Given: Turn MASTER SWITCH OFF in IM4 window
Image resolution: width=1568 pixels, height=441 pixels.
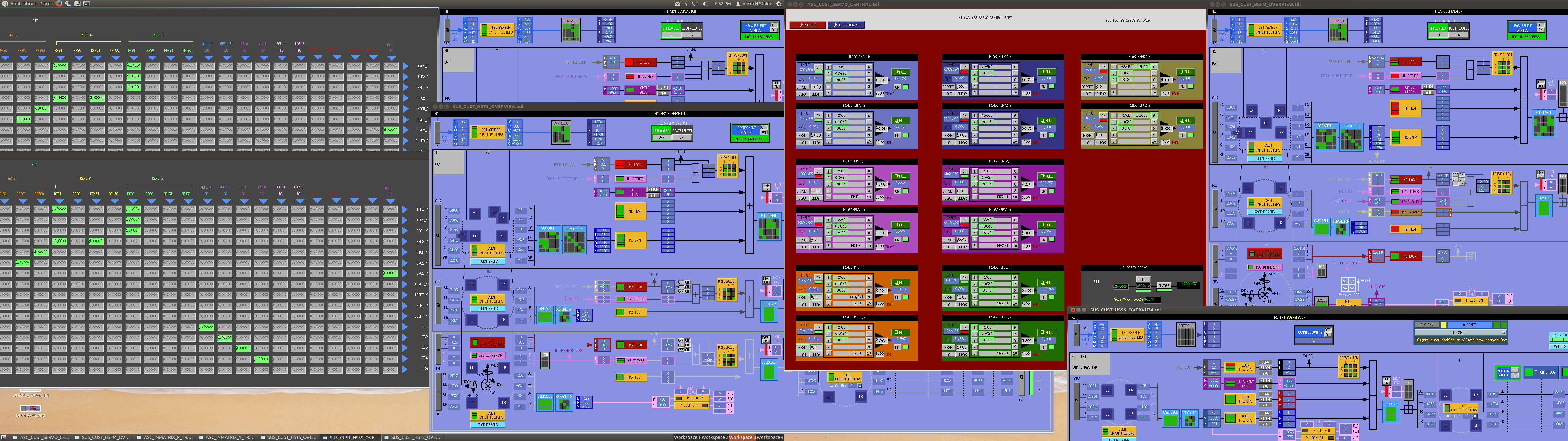Looking at the screenshot, I should (1515, 370).
